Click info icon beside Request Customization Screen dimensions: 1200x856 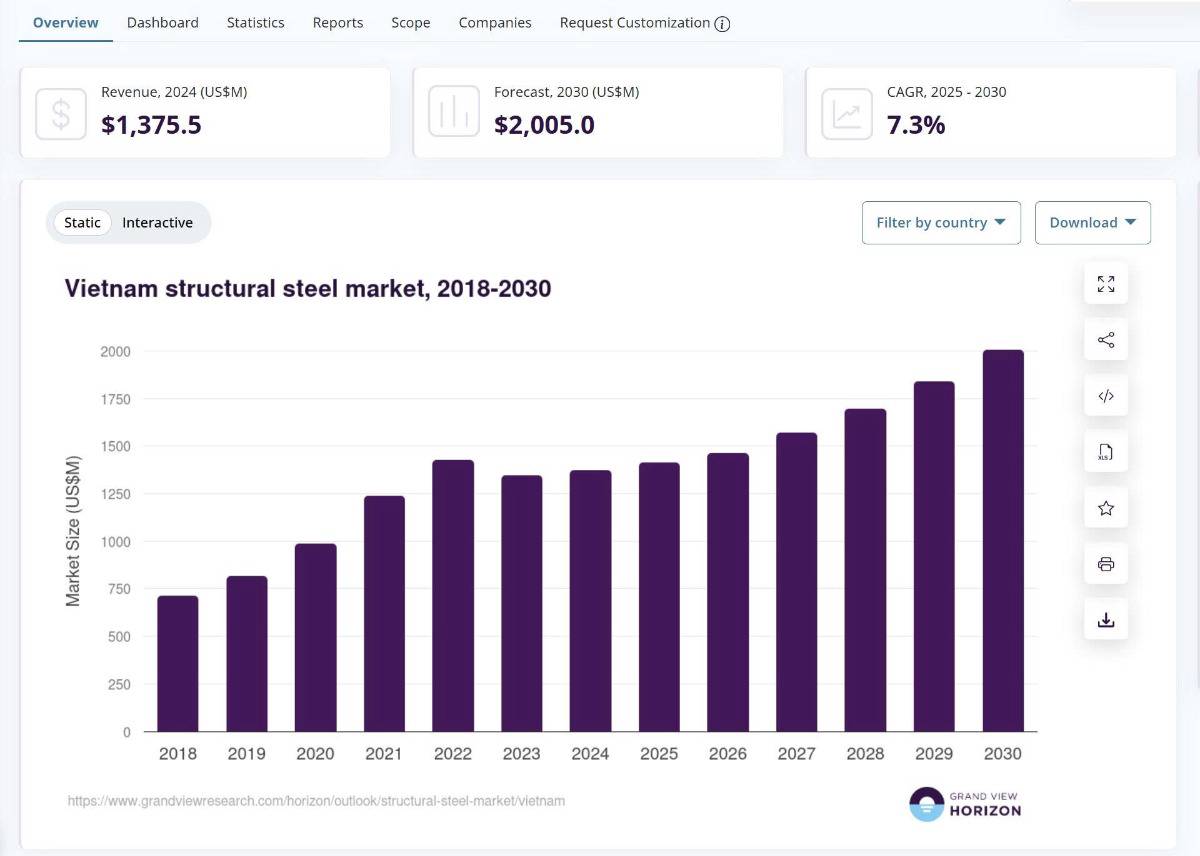(x=723, y=23)
